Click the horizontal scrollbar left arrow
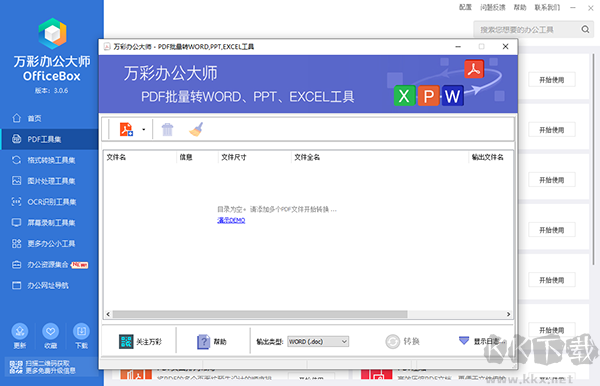The image size is (600, 386). (x=108, y=314)
